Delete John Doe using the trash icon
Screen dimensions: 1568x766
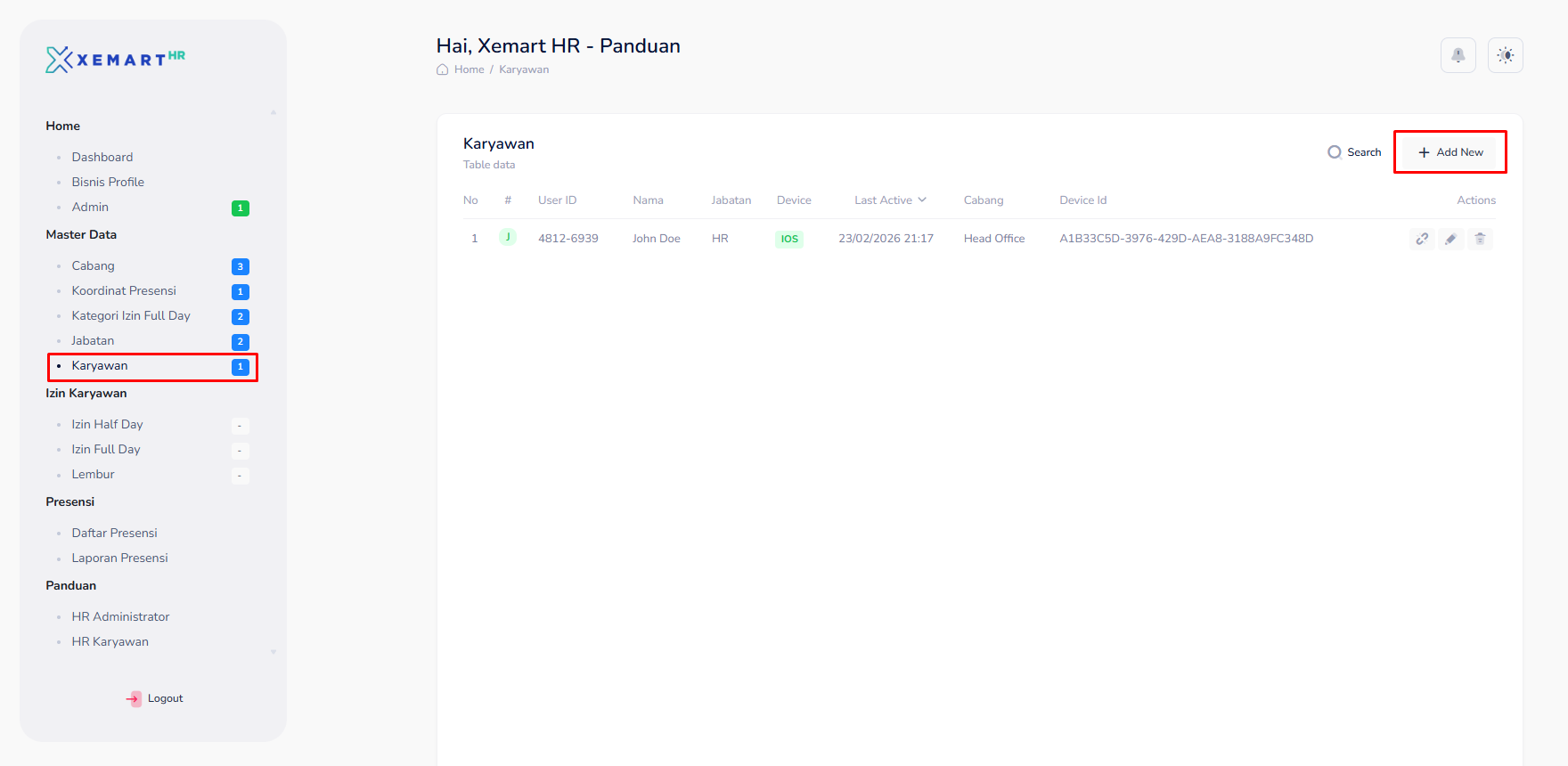1480,239
